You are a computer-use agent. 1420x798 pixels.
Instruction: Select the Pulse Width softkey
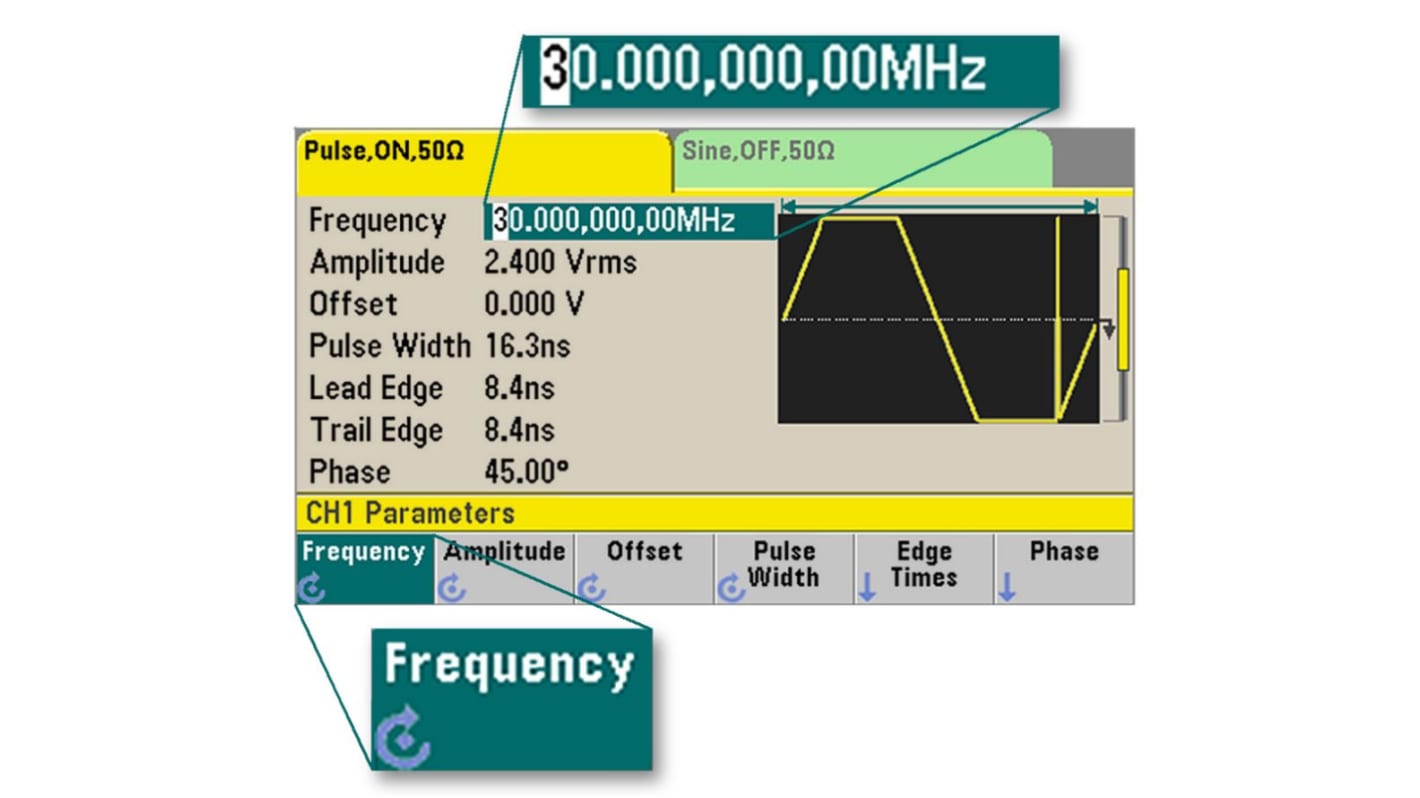[784, 568]
